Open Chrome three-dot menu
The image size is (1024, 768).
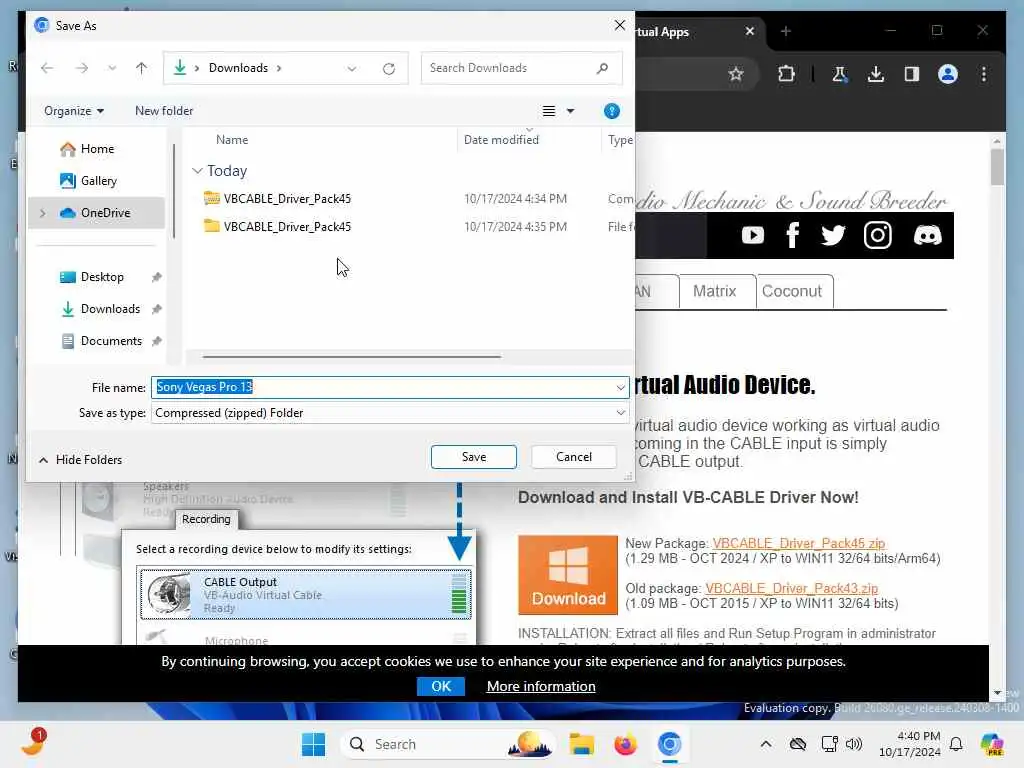pos(984,74)
